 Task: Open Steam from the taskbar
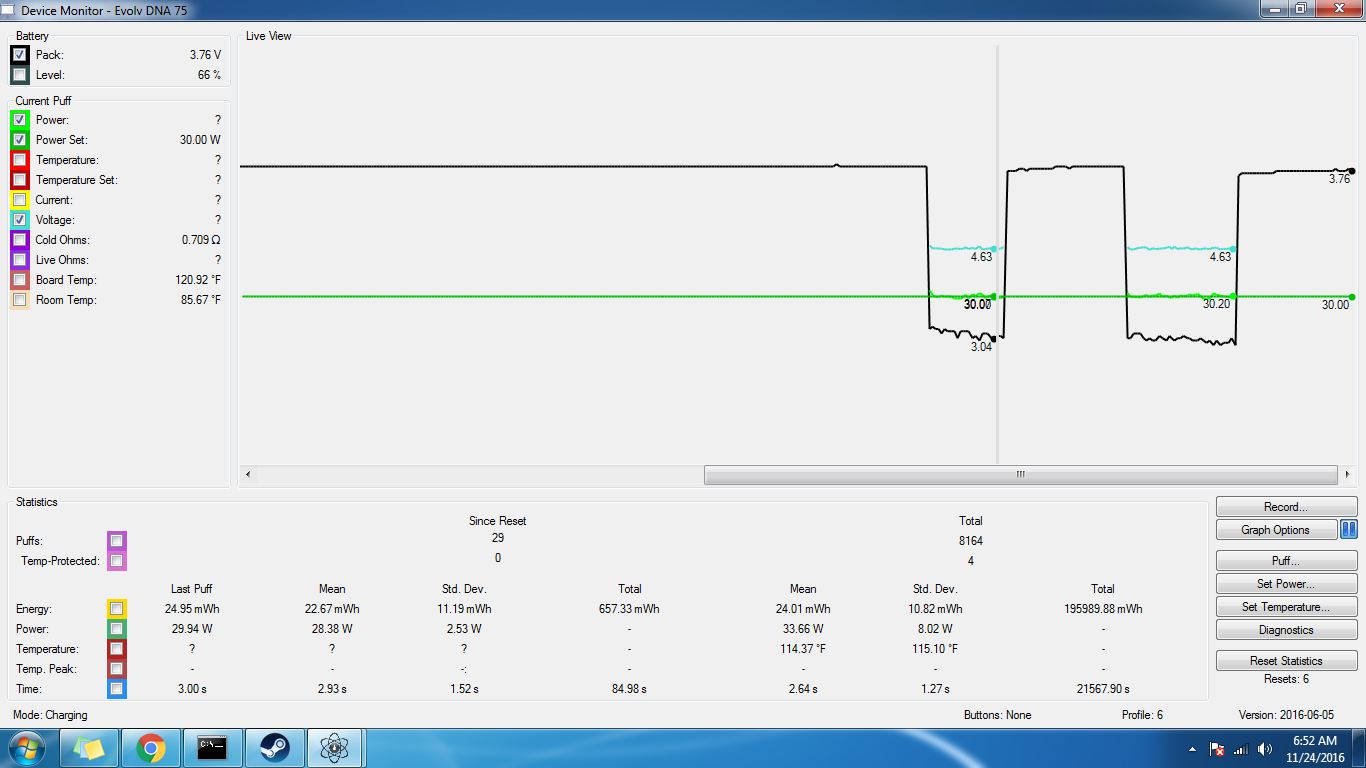(274, 748)
